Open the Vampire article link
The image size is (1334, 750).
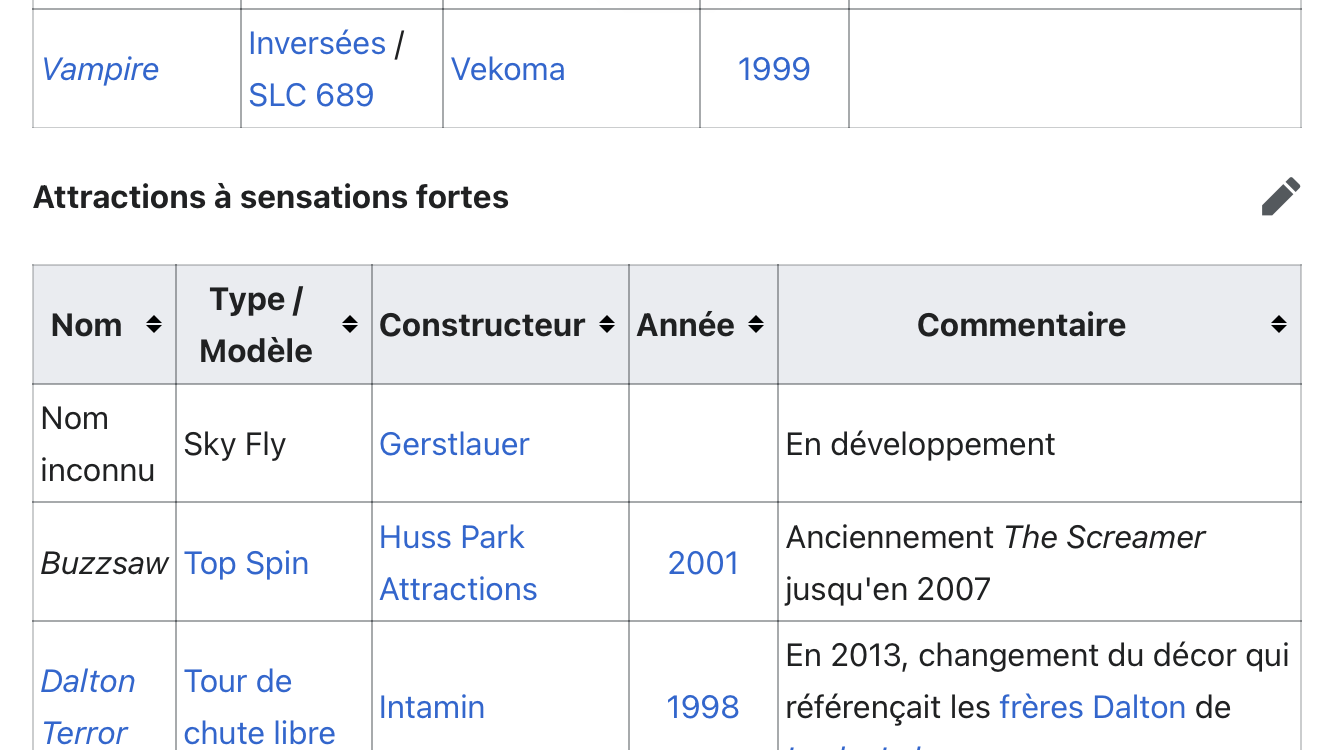point(100,70)
